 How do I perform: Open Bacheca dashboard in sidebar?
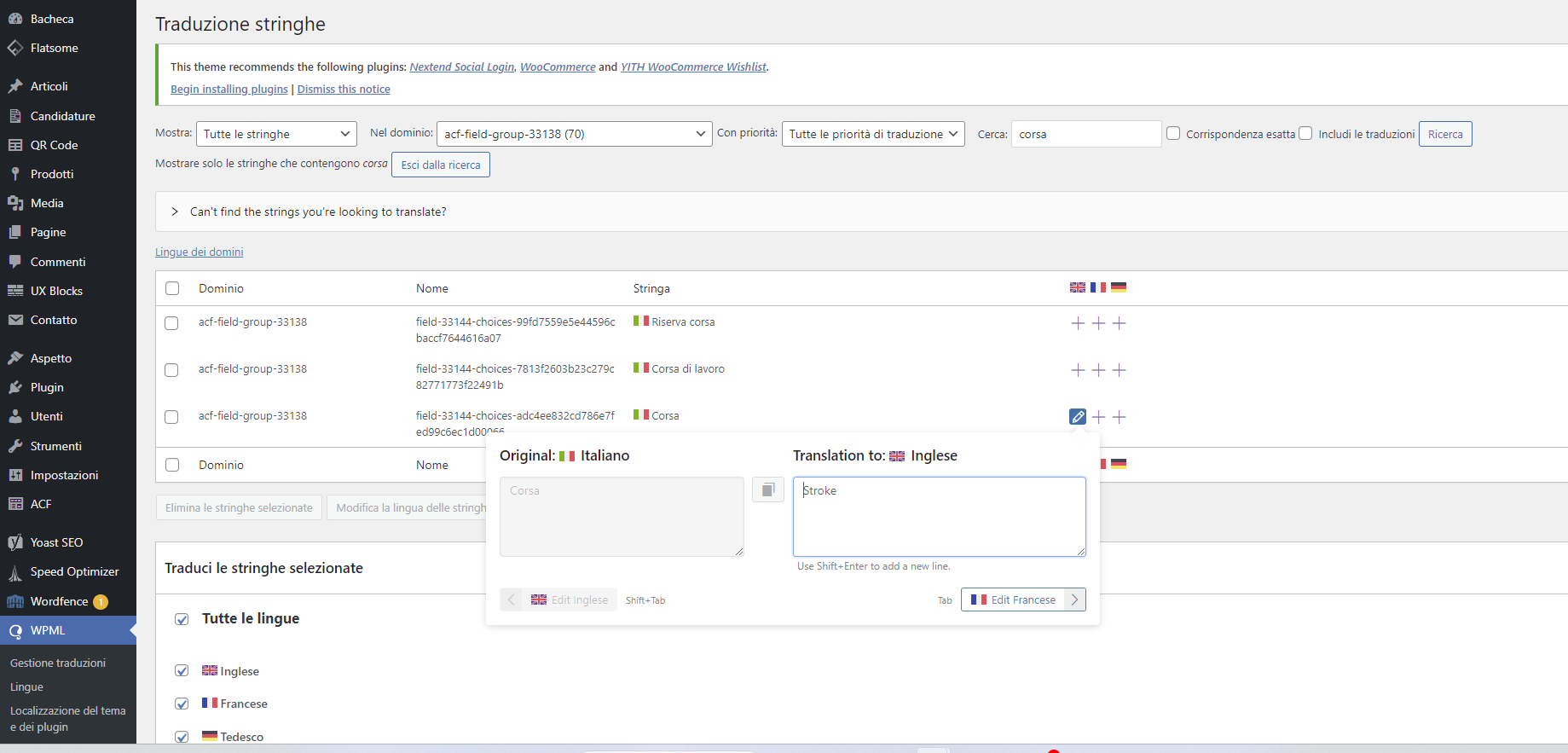point(52,19)
